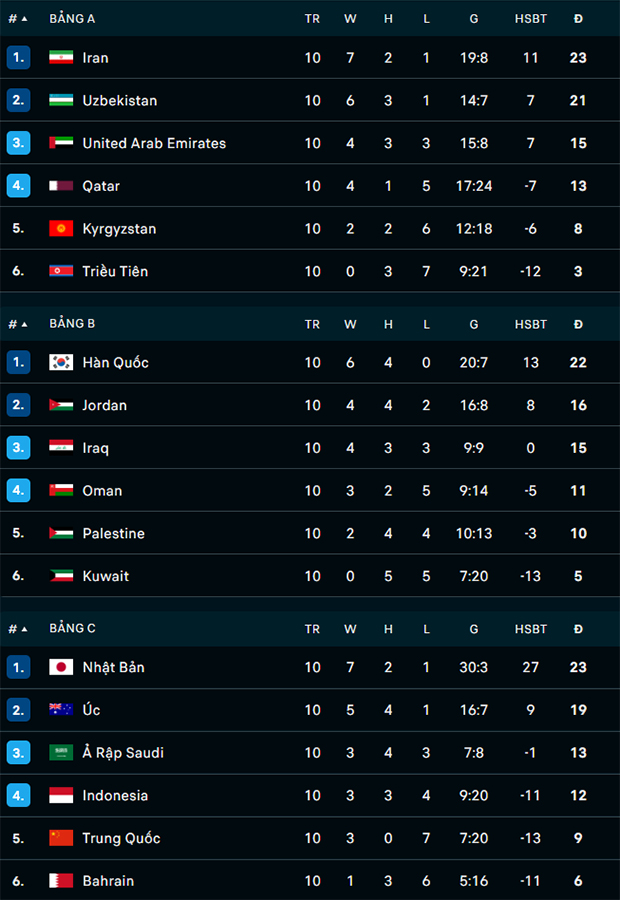Click the Indonesia flag icon
The height and width of the screenshot is (900, 620).
61,796
